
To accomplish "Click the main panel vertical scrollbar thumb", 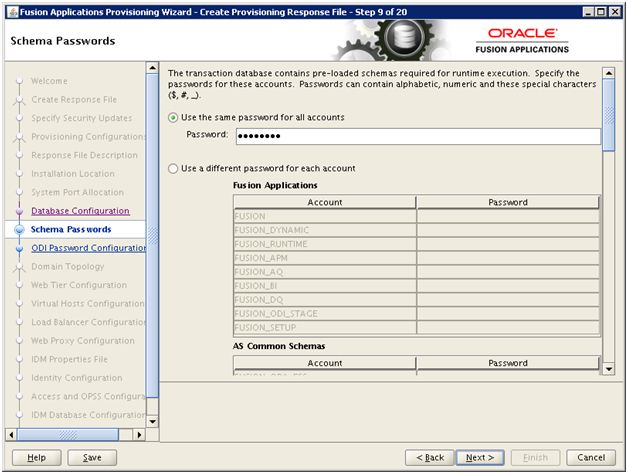I will pos(609,115).
